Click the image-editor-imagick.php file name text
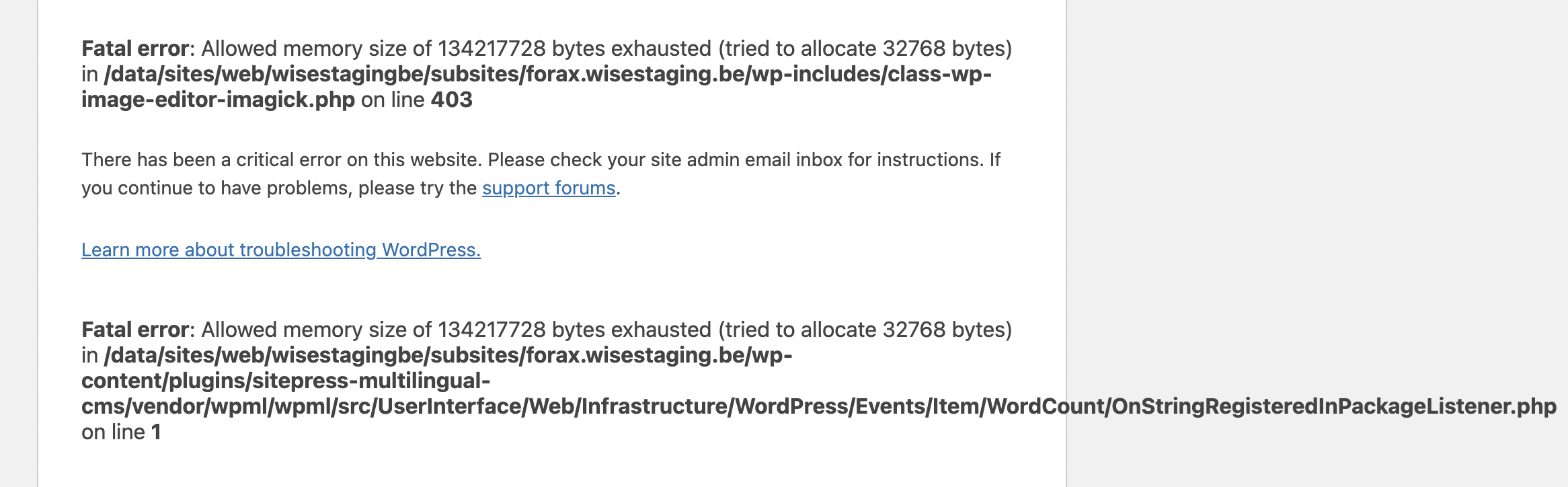Viewport: 1568px width, 487px height. click(x=218, y=100)
